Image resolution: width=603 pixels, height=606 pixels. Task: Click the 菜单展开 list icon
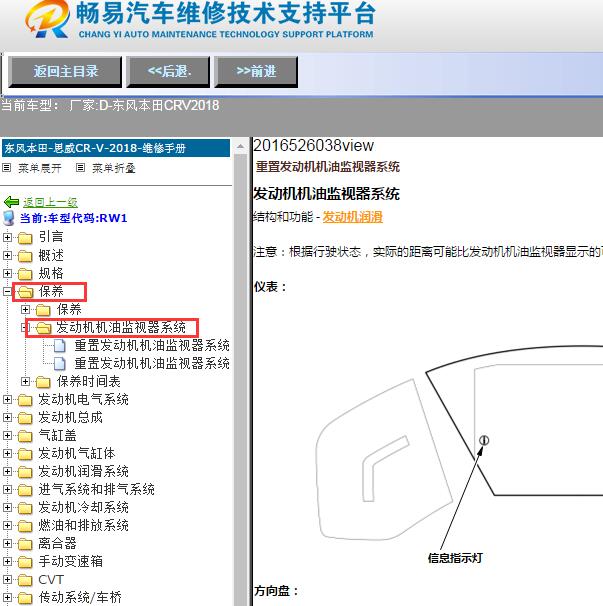point(7,168)
